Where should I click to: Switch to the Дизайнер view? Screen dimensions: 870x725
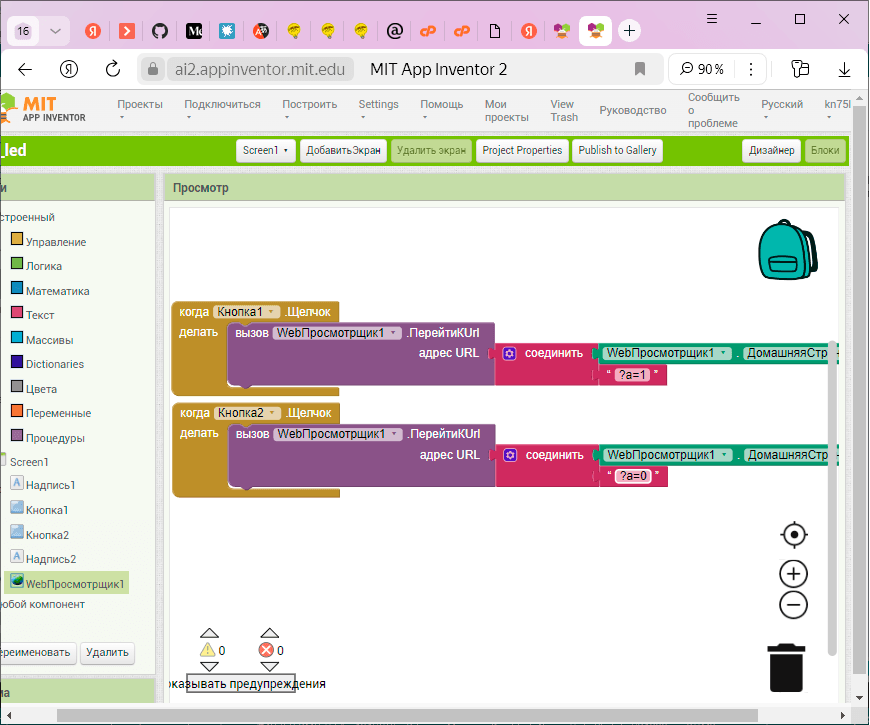point(772,151)
